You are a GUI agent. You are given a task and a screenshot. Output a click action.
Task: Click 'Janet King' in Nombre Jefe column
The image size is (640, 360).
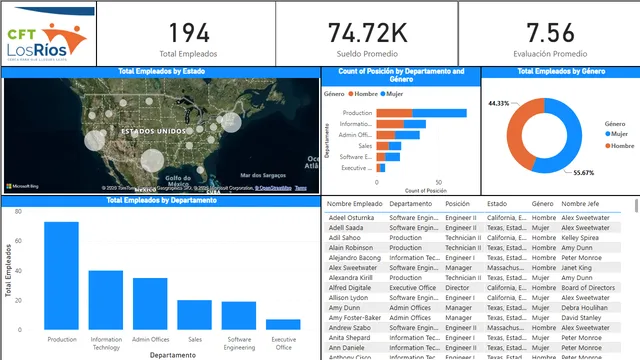tap(576, 268)
